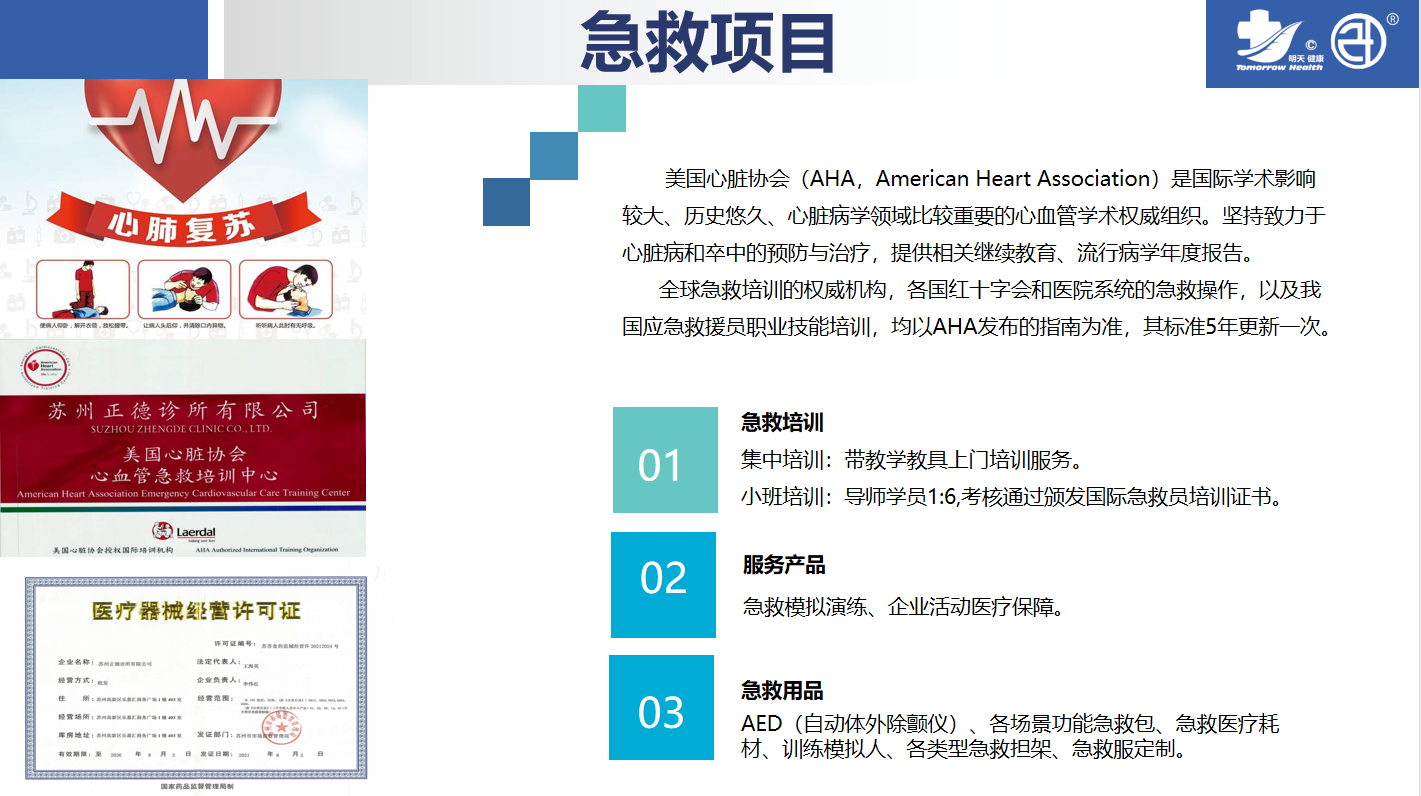Click the Laerdal logo on the certificate
The image size is (1421, 796).
click(x=184, y=530)
